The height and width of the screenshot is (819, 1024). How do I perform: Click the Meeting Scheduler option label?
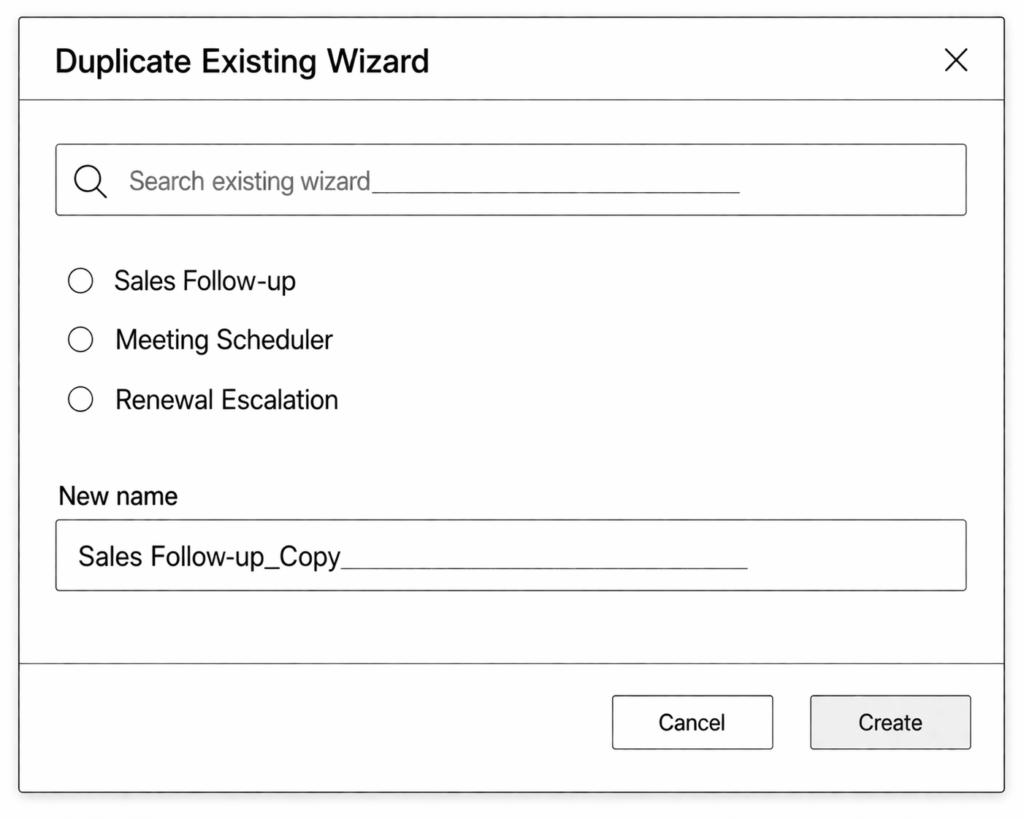point(224,340)
